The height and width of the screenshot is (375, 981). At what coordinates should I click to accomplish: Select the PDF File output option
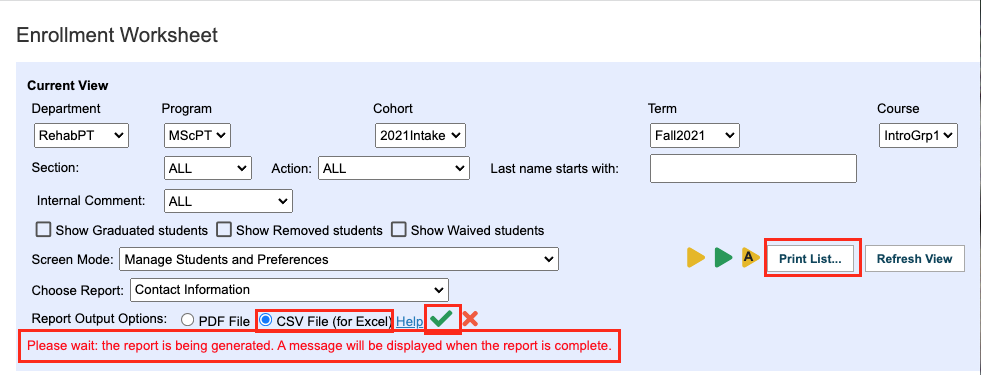(188, 320)
